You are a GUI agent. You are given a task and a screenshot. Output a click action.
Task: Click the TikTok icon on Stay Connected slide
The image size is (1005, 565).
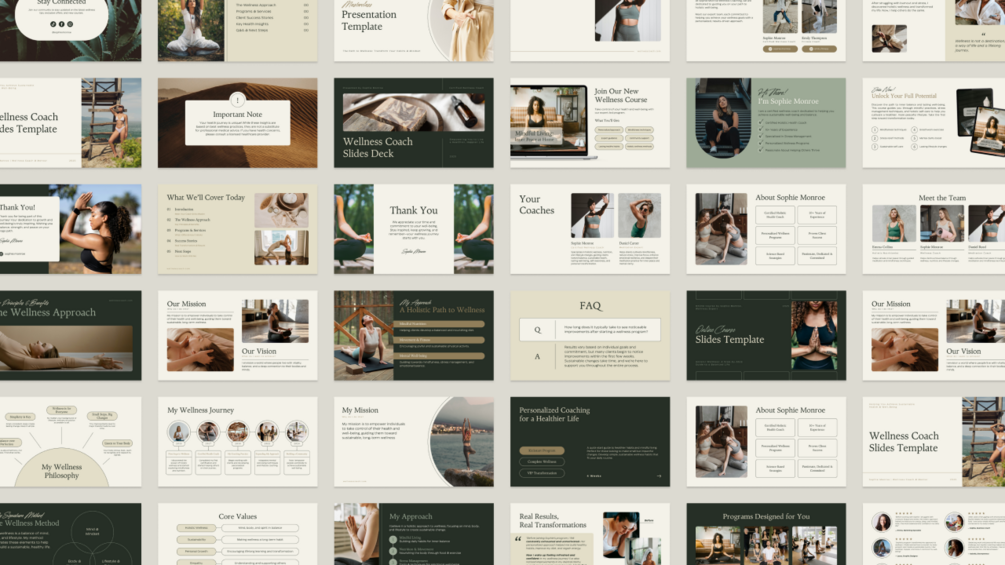click(53, 24)
